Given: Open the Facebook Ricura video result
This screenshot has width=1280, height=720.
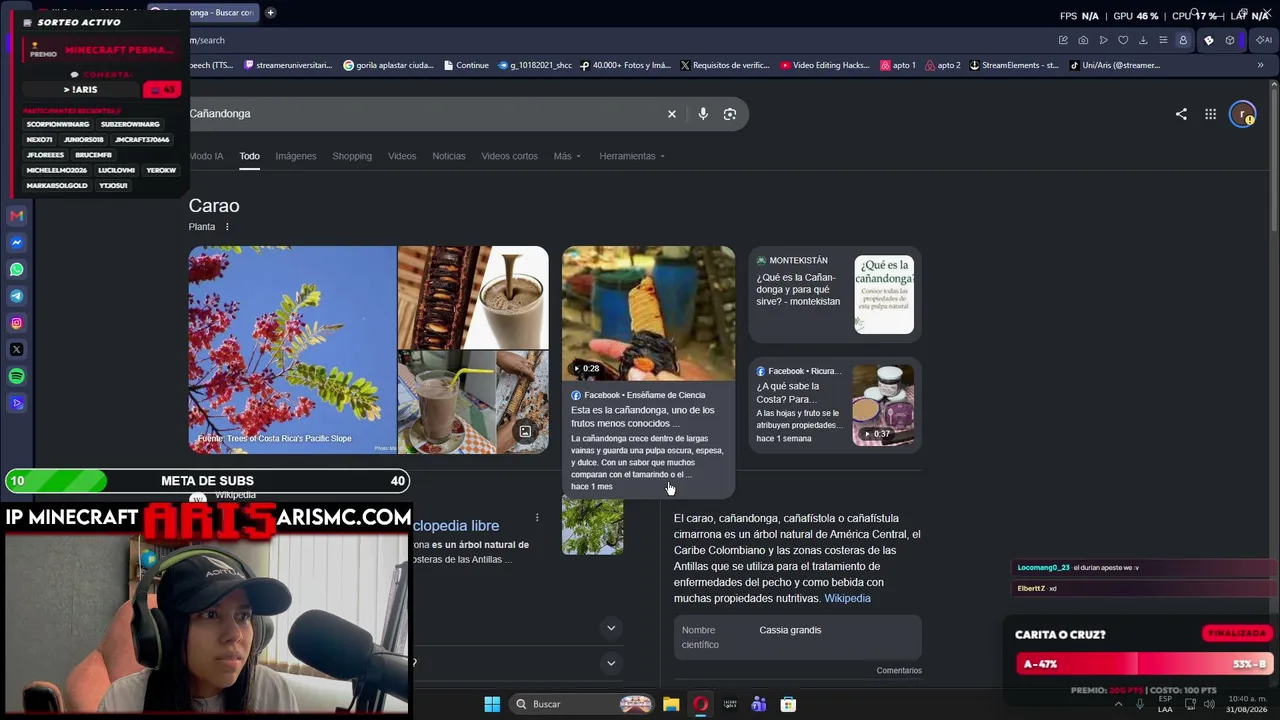Looking at the screenshot, I should [835, 405].
